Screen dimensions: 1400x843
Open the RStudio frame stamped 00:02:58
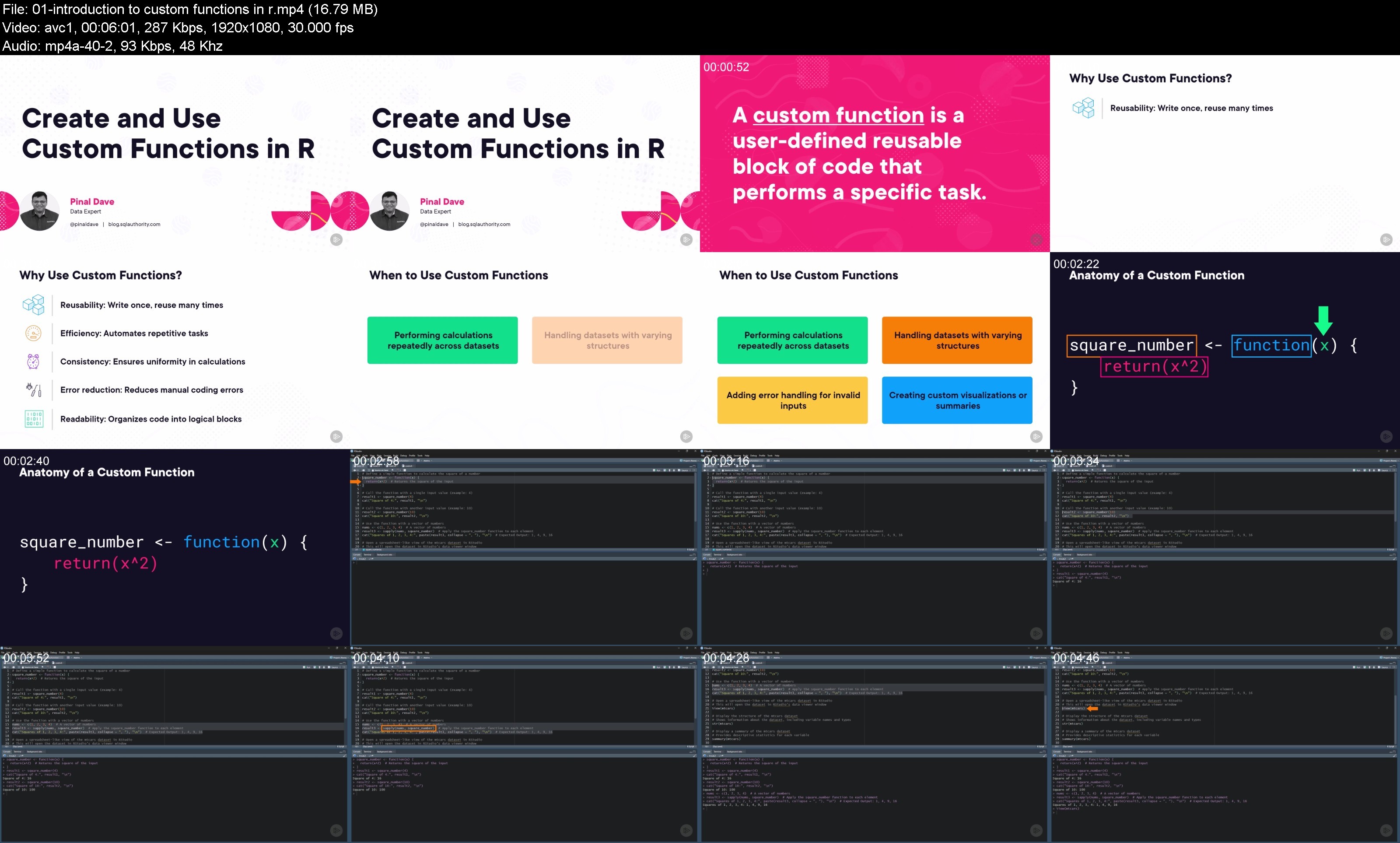click(525, 548)
